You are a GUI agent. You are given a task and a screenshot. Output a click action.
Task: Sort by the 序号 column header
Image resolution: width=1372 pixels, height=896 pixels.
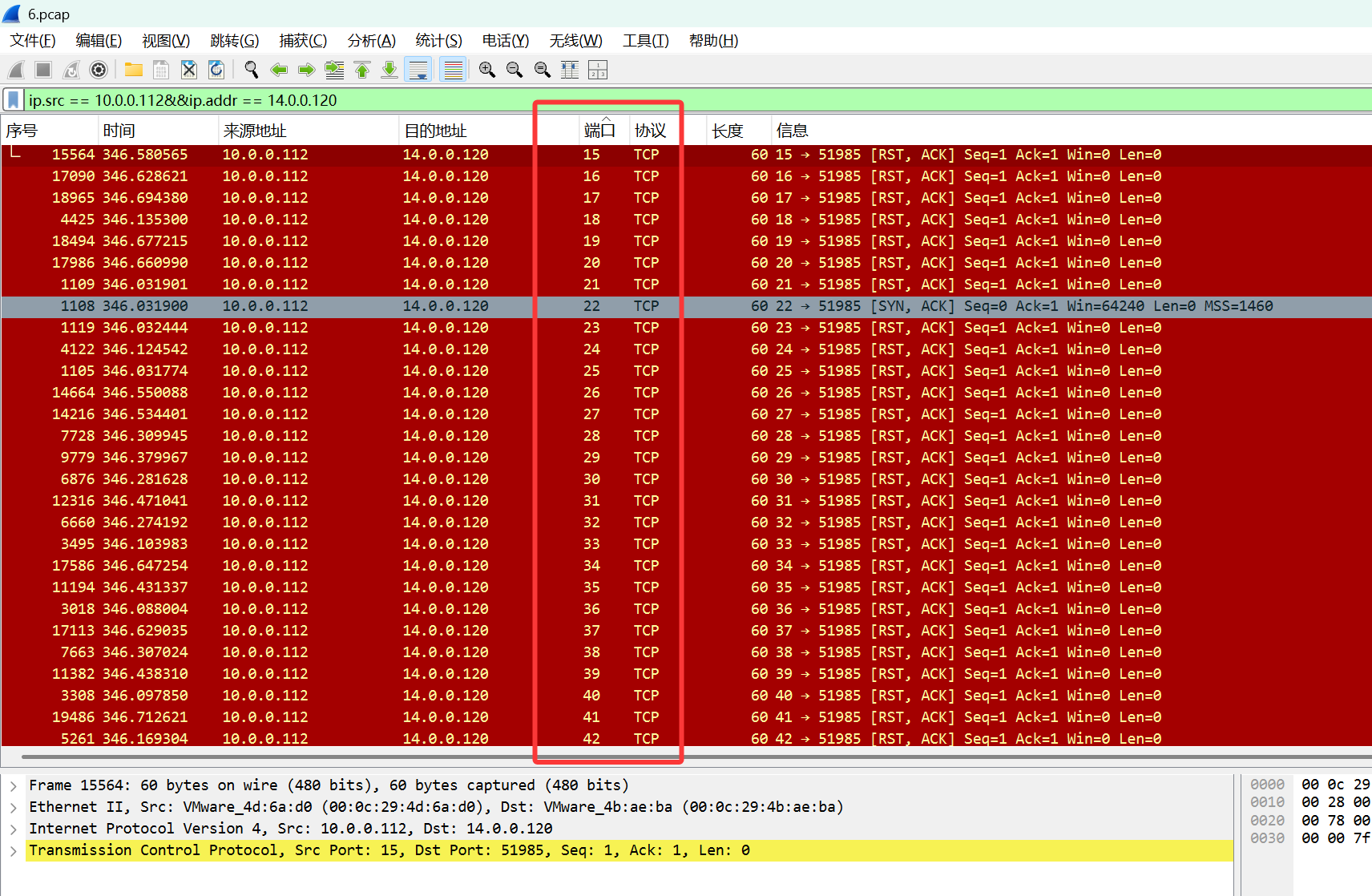pyautogui.click(x=50, y=131)
